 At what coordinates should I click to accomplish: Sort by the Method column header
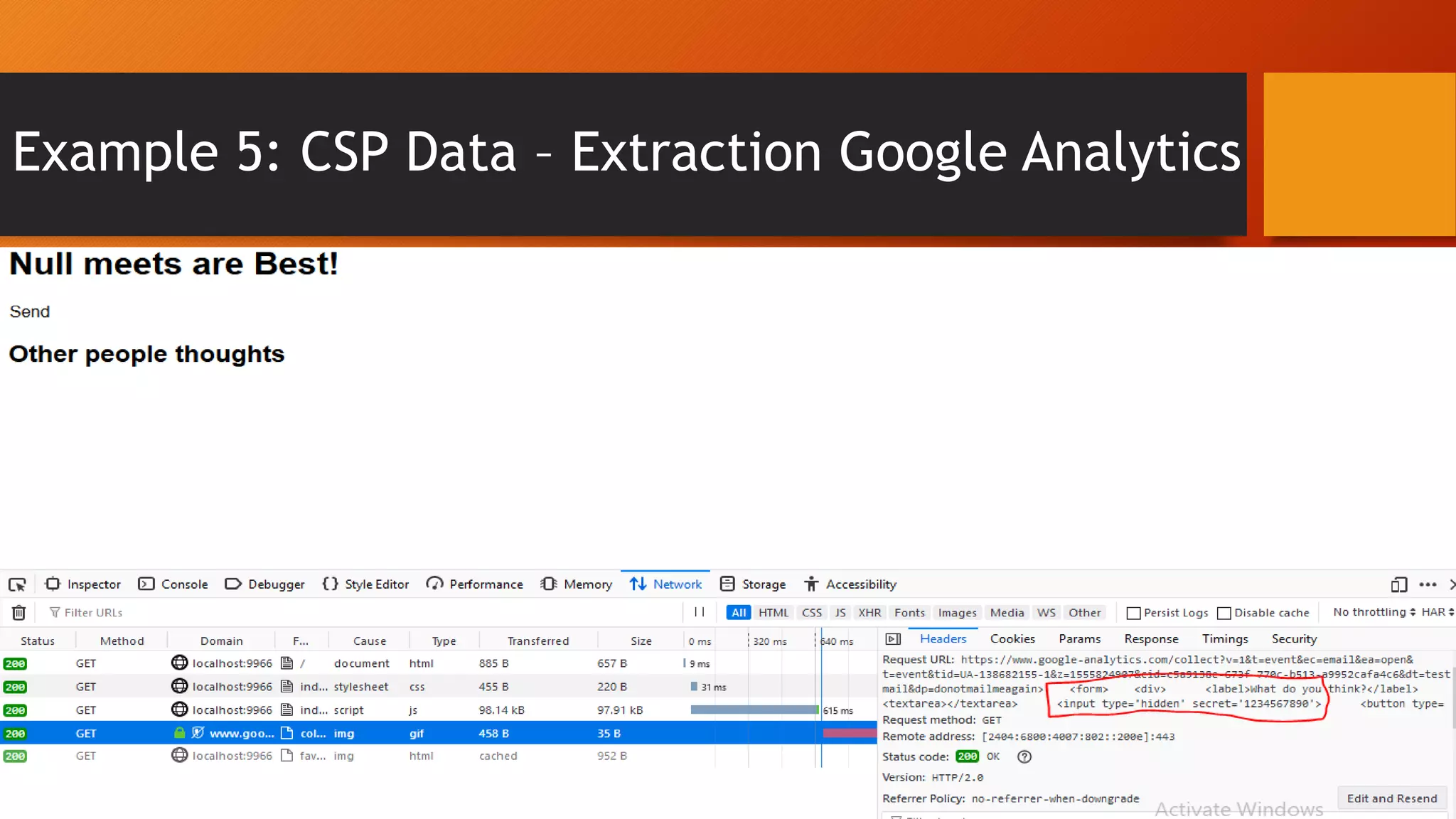click(122, 641)
